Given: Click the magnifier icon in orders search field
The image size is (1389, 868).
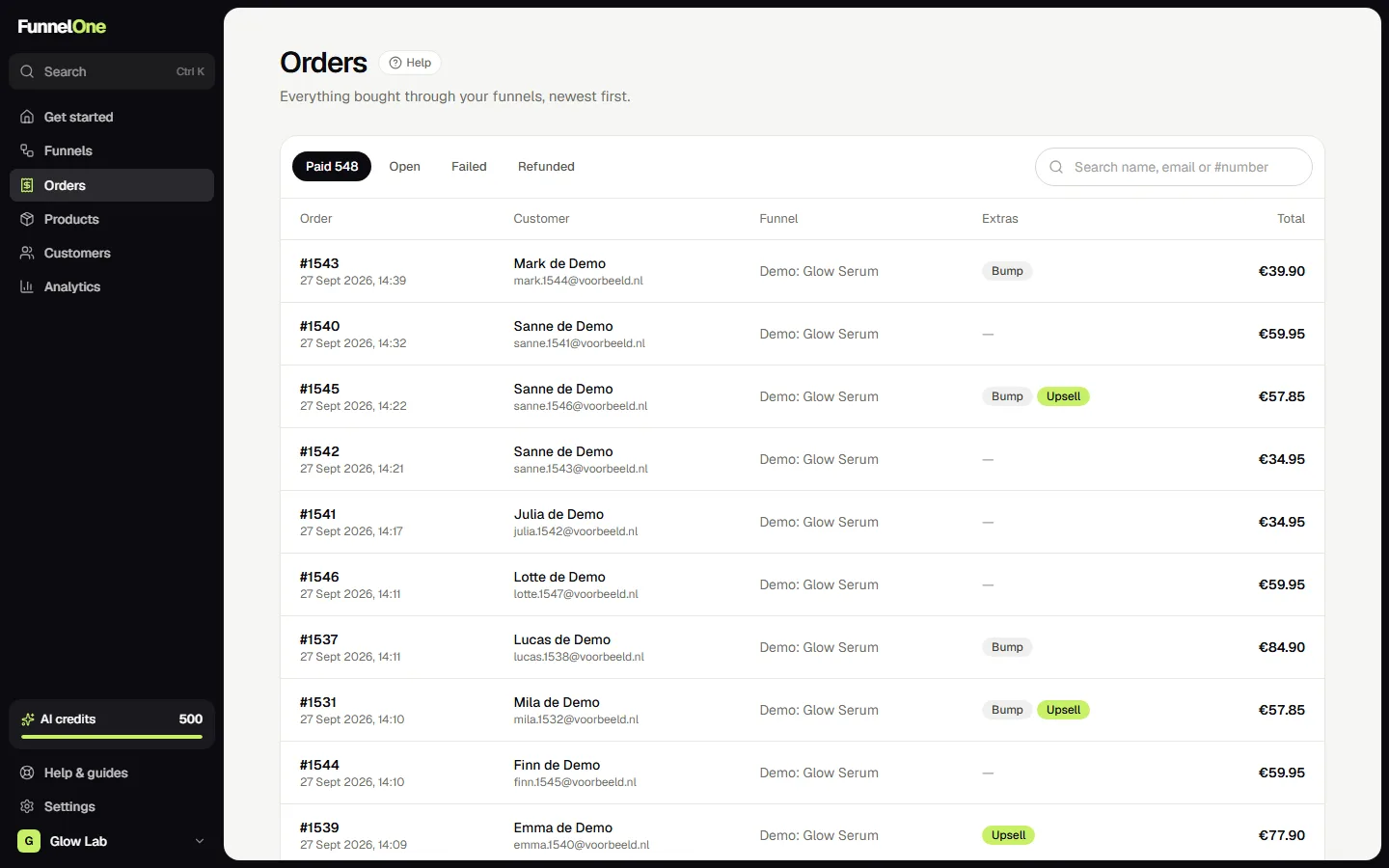Looking at the screenshot, I should pos(1056,167).
